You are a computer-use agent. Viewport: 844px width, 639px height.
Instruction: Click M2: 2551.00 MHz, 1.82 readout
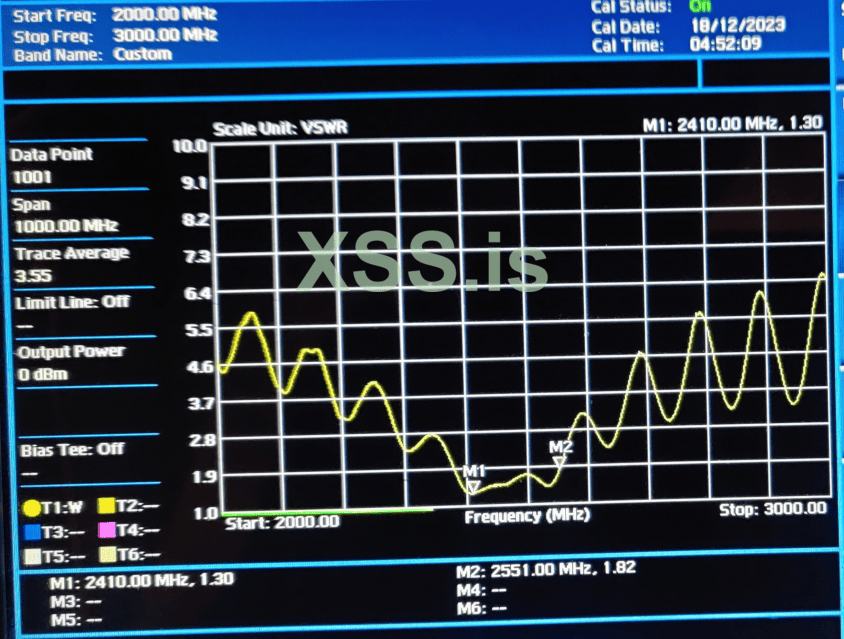pyautogui.click(x=546, y=569)
